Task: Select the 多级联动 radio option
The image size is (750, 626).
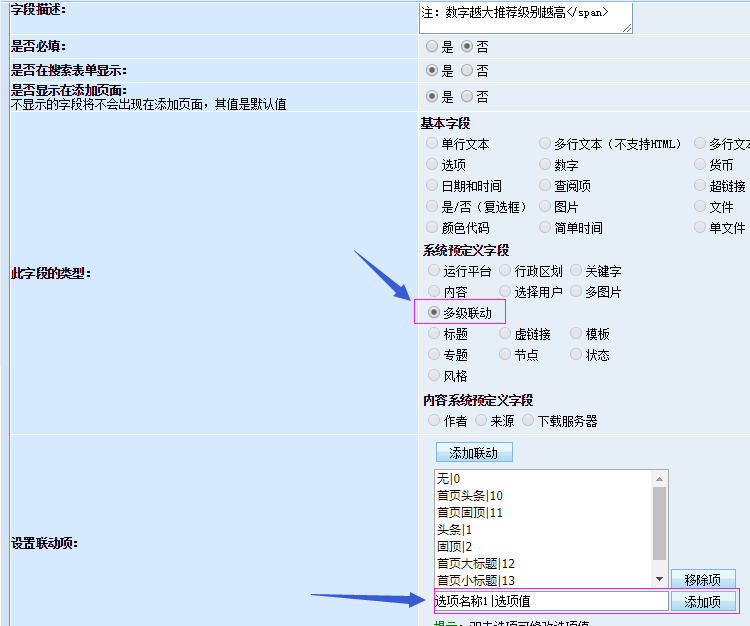Action: pyautogui.click(x=434, y=313)
